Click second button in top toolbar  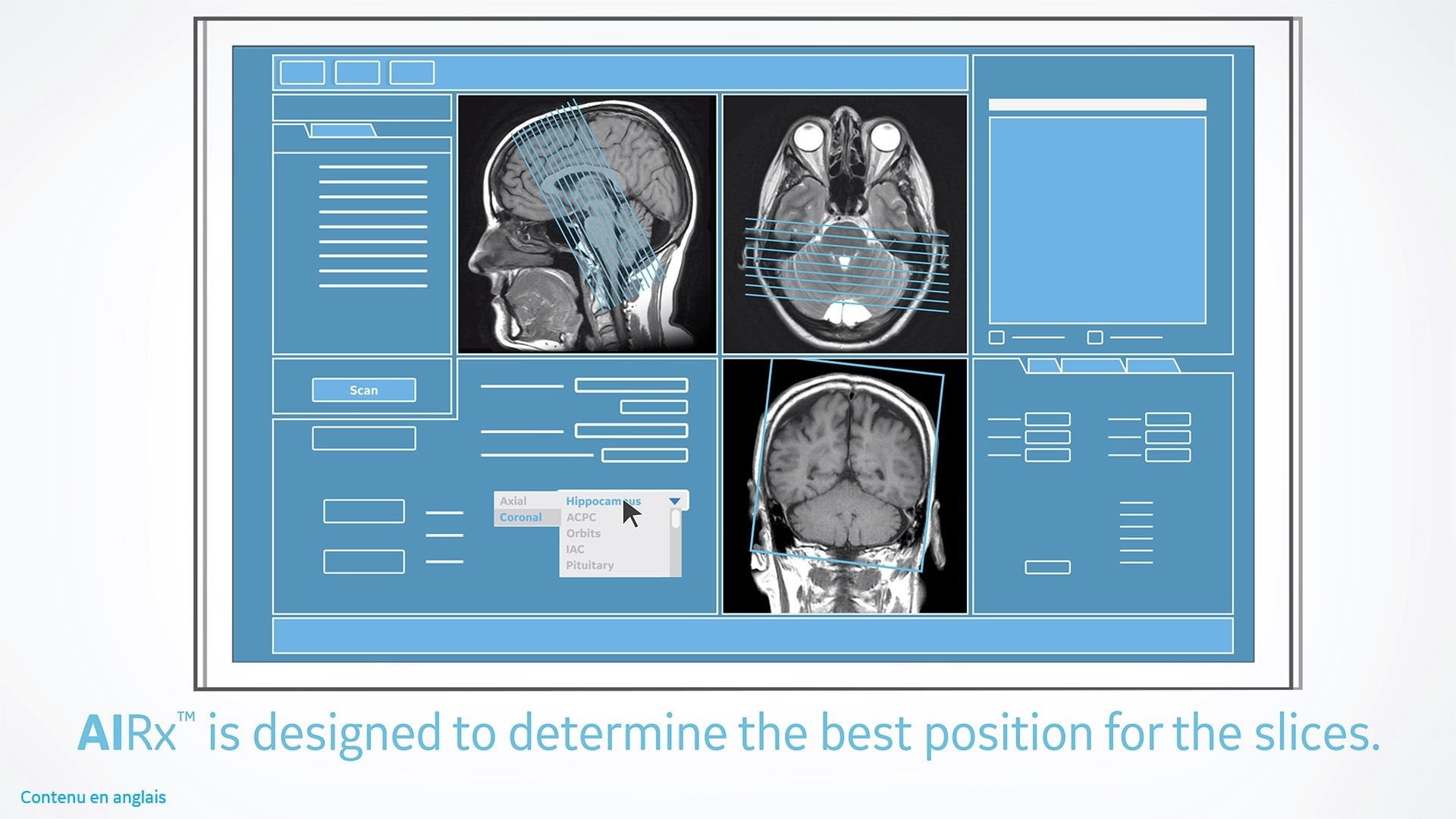point(357,73)
